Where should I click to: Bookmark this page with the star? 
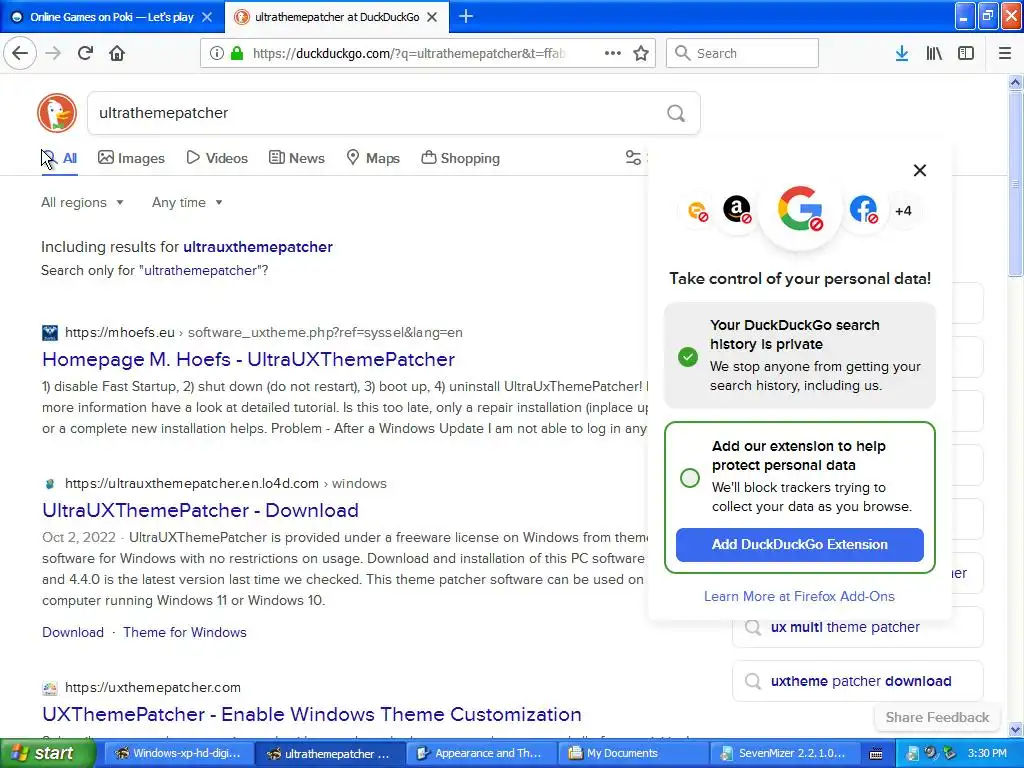(641, 53)
